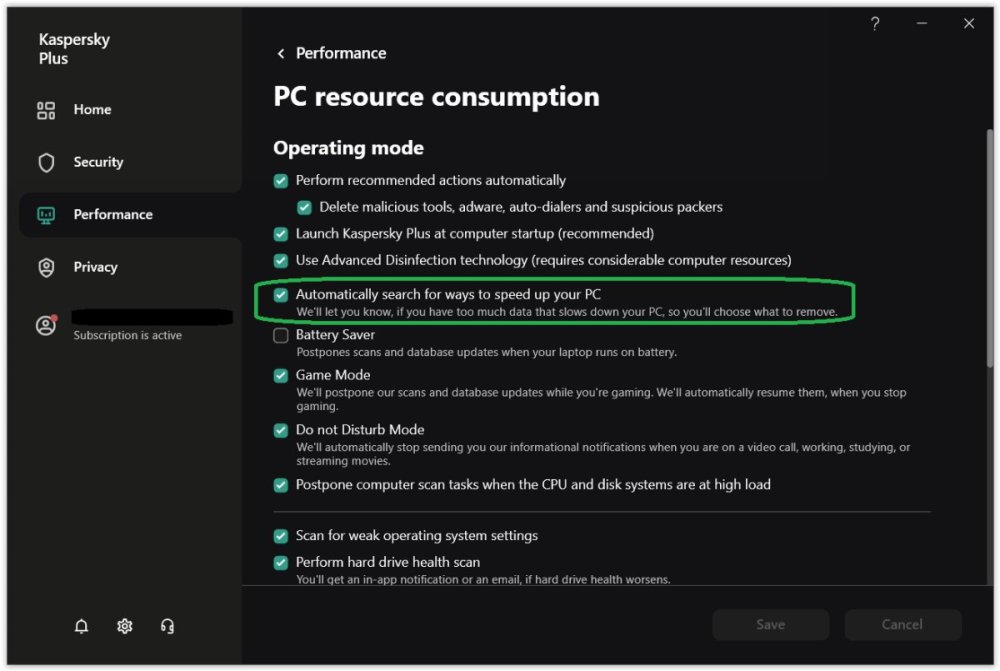Select the Privacy menu item
Image resolution: width=1000 pixels, height=671 pixels.
click(95, 267)
